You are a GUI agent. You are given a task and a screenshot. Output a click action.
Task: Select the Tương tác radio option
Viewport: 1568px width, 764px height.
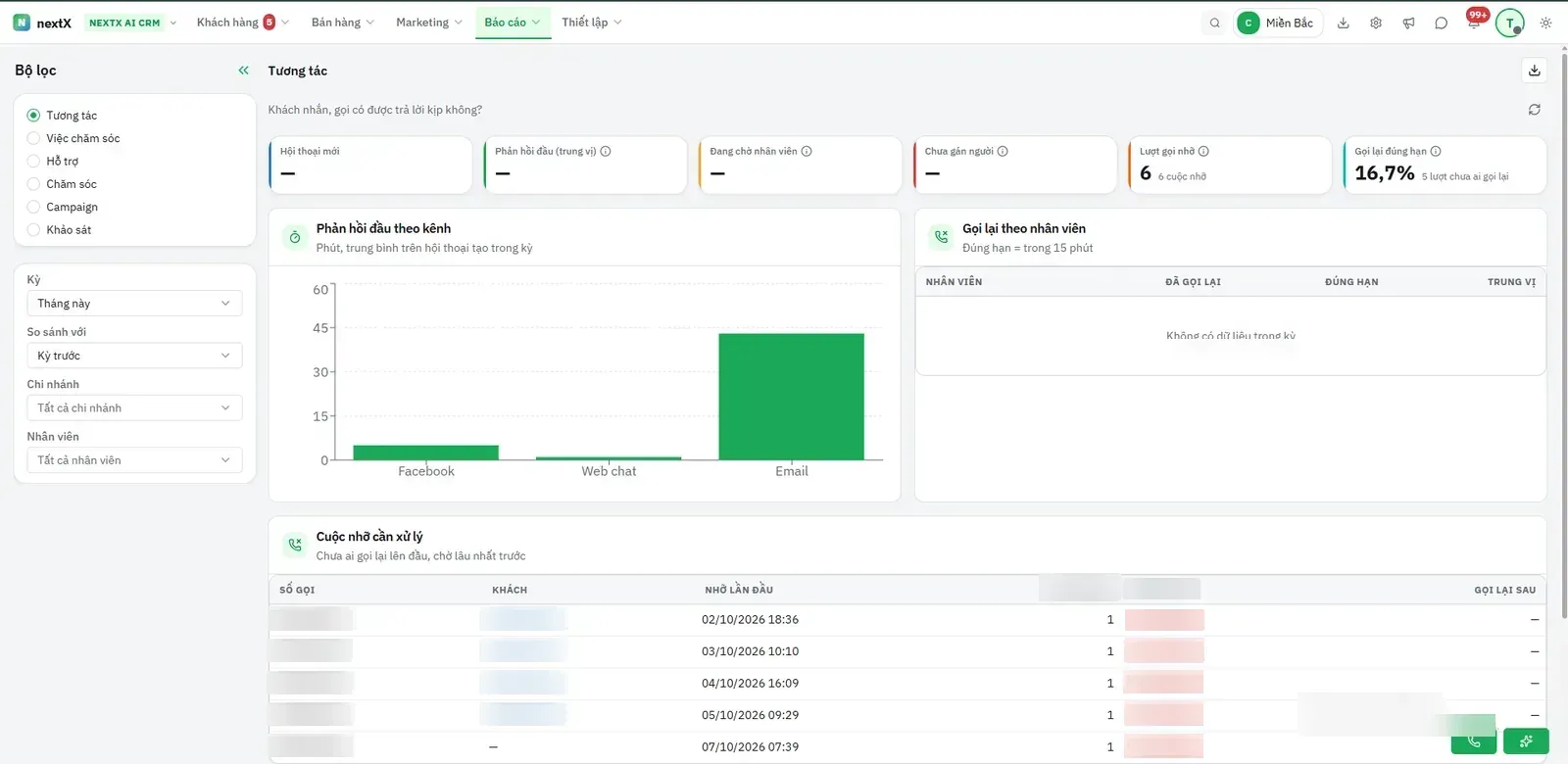tap(33, 116)
